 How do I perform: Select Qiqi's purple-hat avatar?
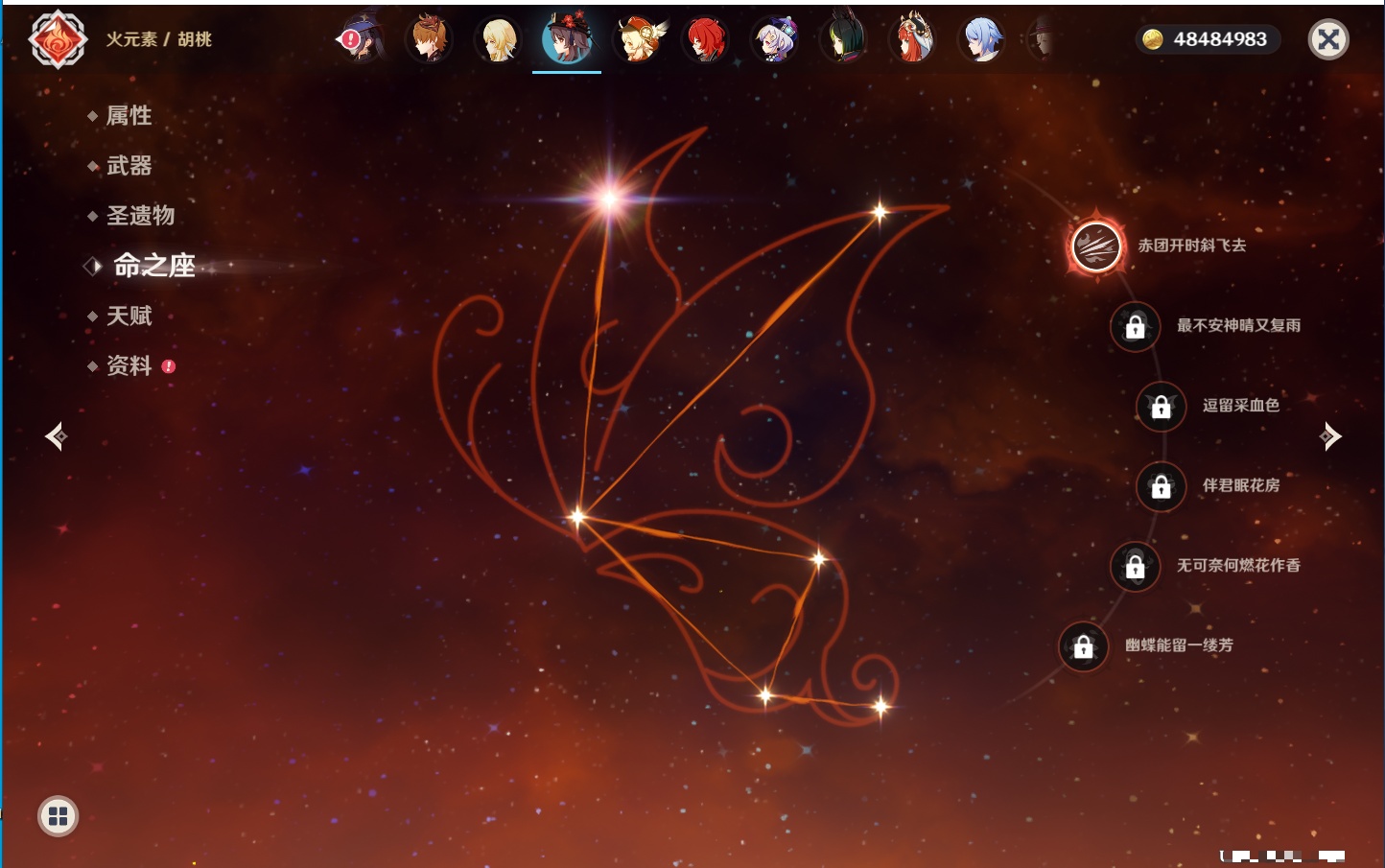coord(775,39)
